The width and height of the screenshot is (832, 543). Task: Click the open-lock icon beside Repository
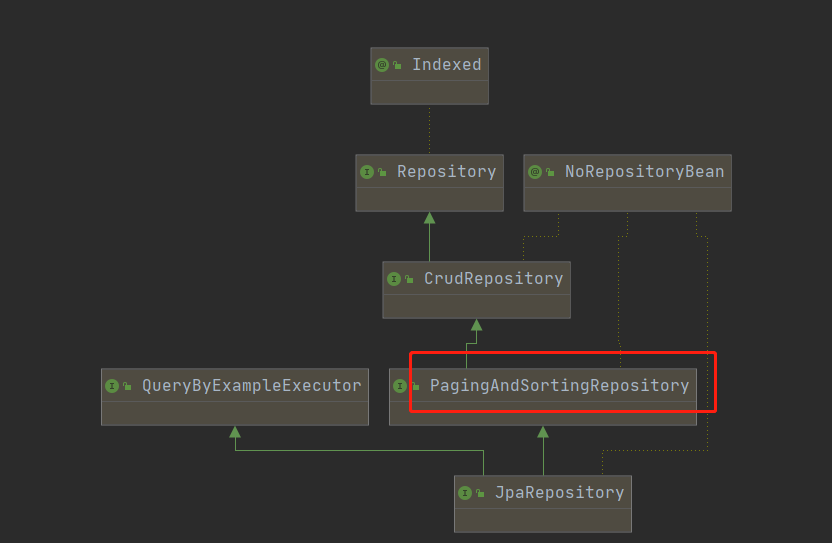click(x=382, y=172)
